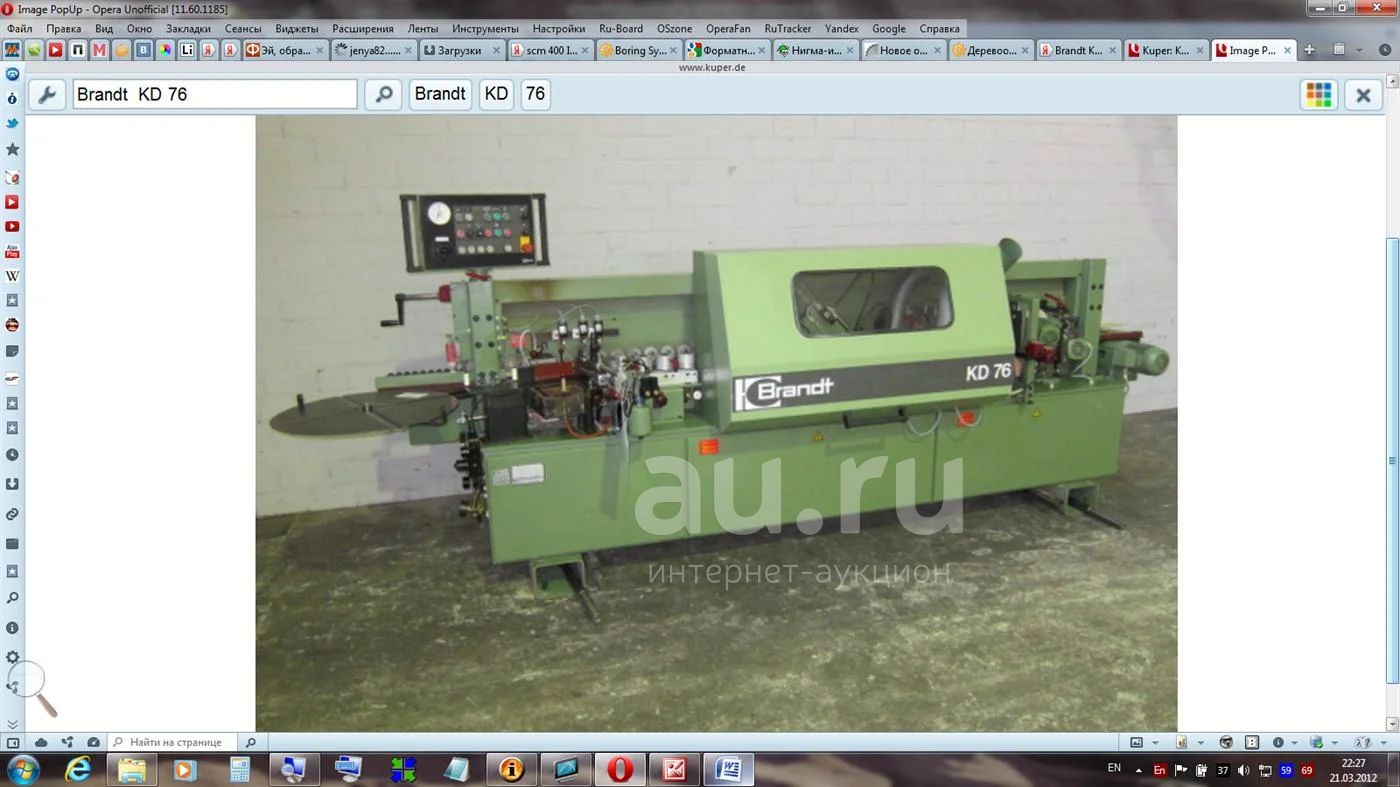Expand the image display dropdown in status bar
This screenshot has height=787, width=1400.
click(1155, 743)
